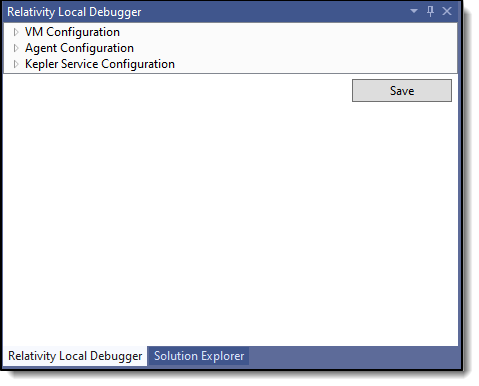
Task: Expand the VM Configuration node triangle
Action: point(16,32)
